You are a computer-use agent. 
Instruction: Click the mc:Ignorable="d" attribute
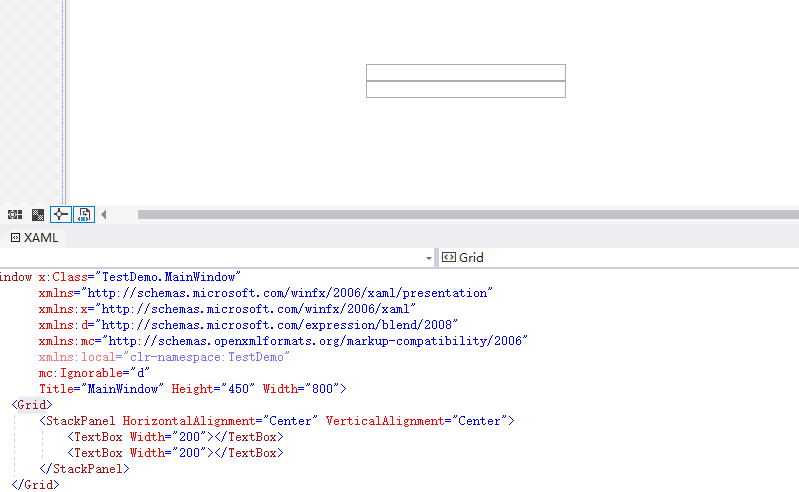point(94,373)
